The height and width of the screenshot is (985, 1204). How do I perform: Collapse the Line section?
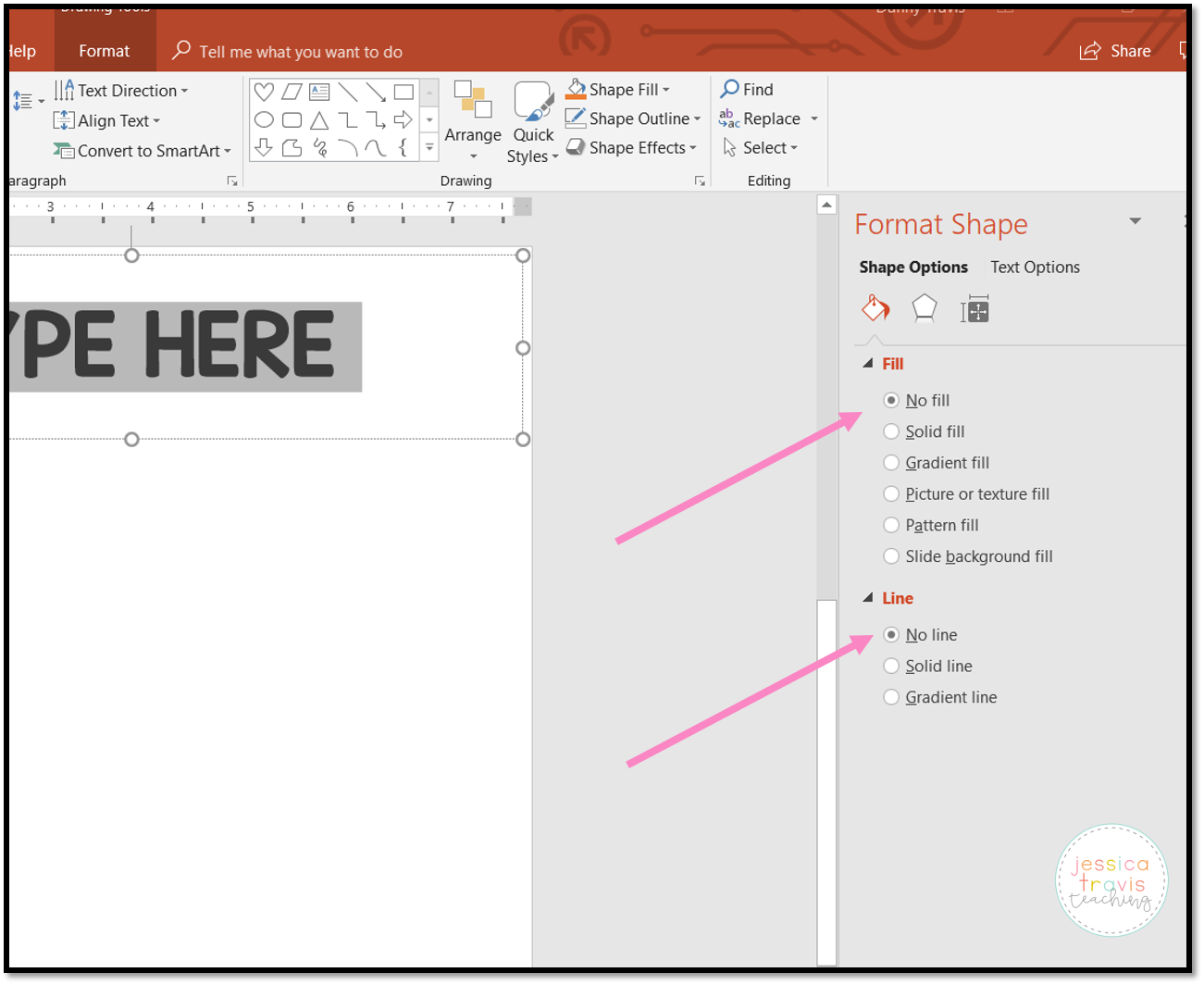[x=868, y=597]
